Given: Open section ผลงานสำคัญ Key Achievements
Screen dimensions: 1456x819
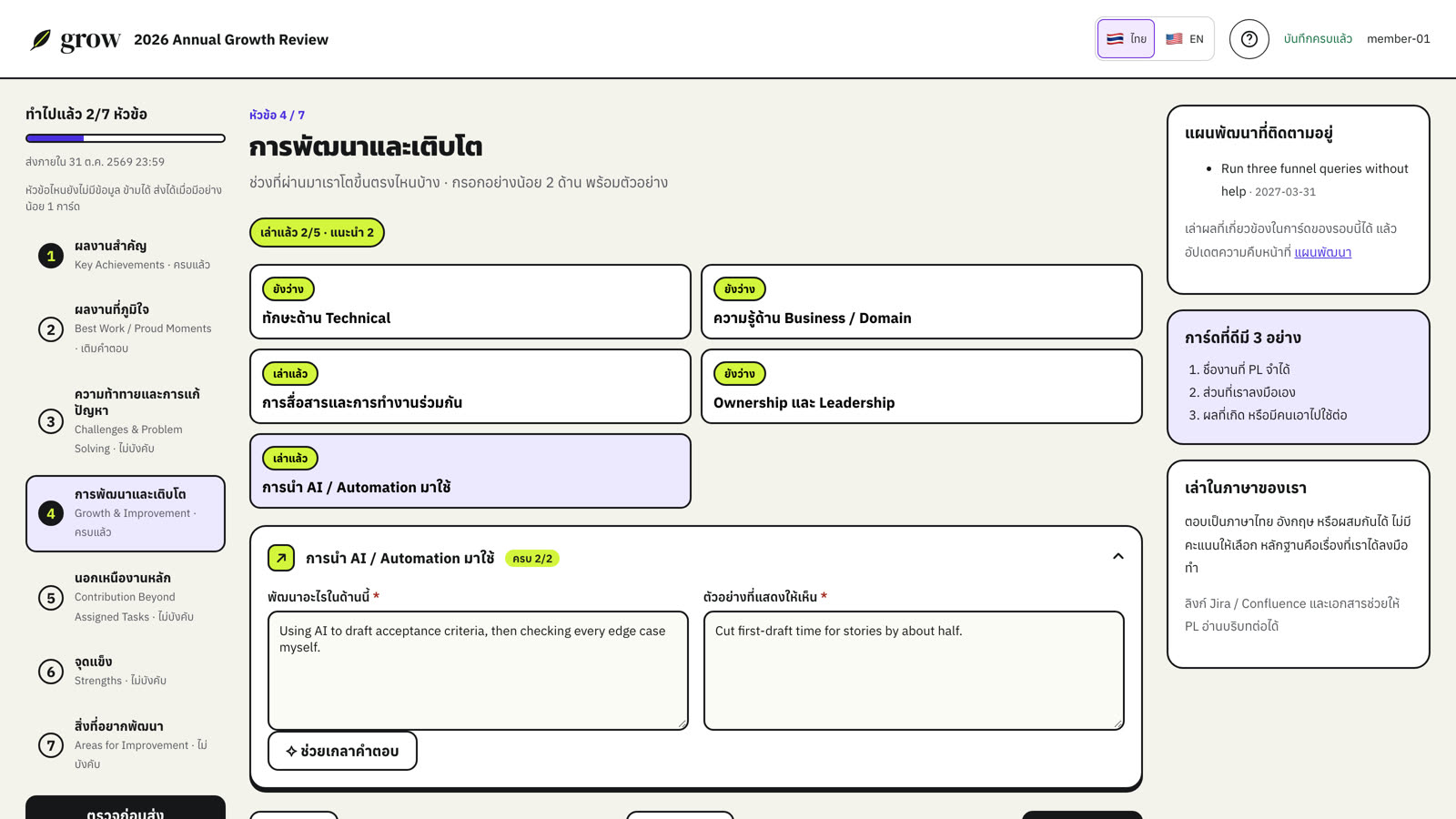Looking at the screenshot, I should [x=126, y=256].
